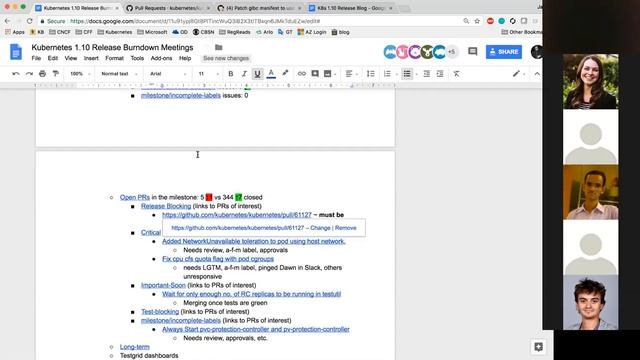Open the Insert menu
The width and height of the screenshot is (640, 360).
(x=91, y=58)
